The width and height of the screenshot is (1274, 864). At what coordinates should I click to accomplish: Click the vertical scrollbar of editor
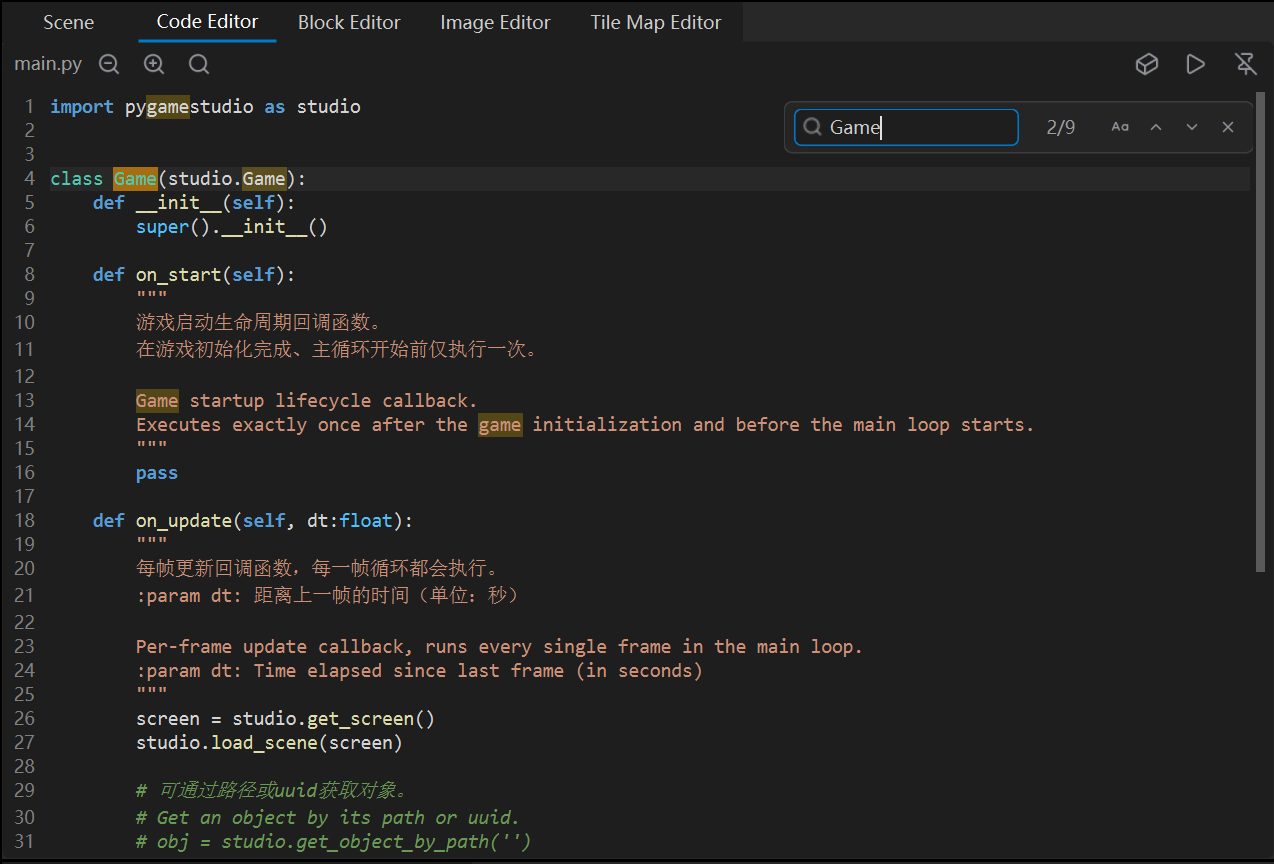coord(1260,330)
